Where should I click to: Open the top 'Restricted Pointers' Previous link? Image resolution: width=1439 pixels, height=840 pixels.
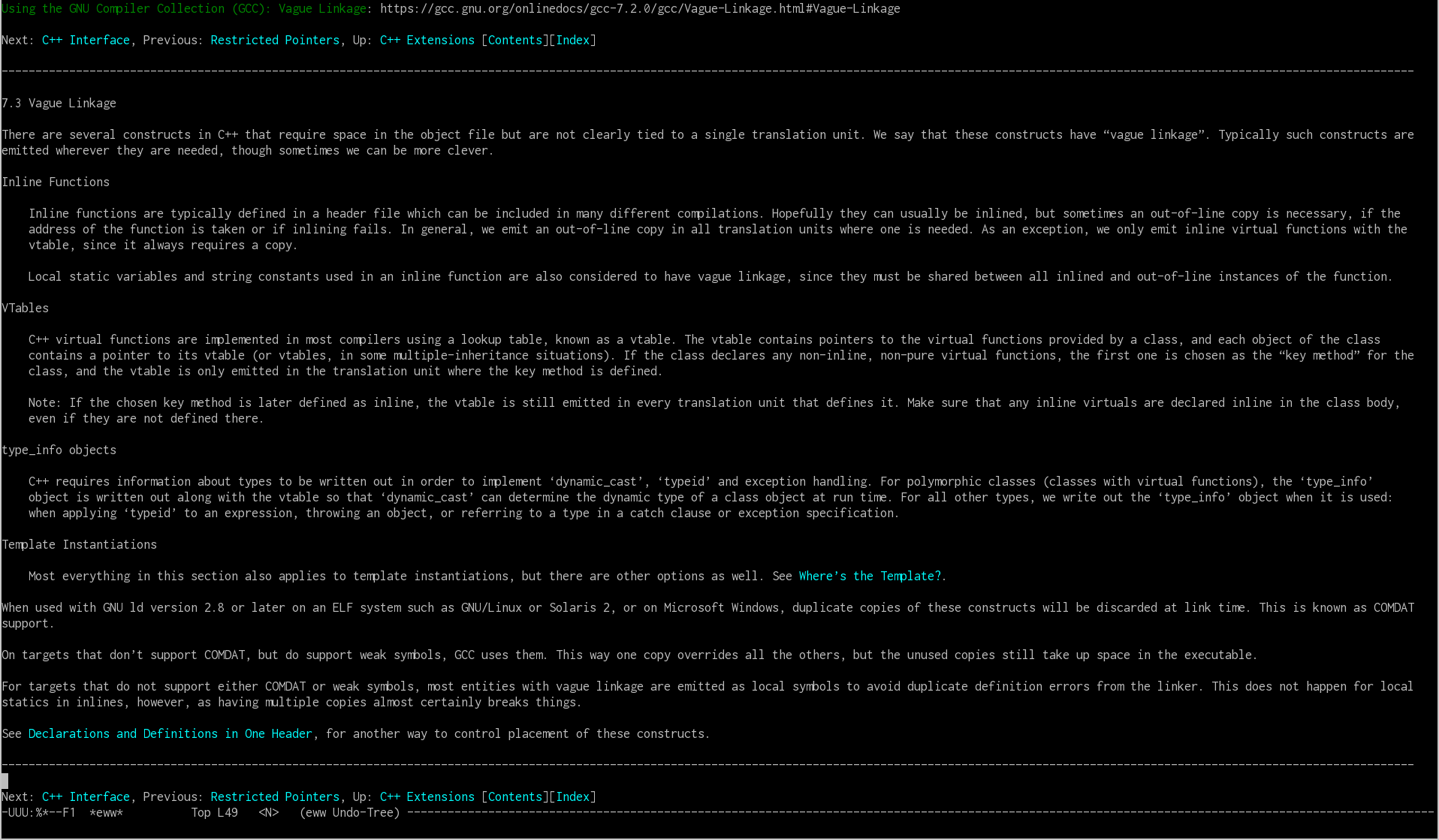point(275,40)
